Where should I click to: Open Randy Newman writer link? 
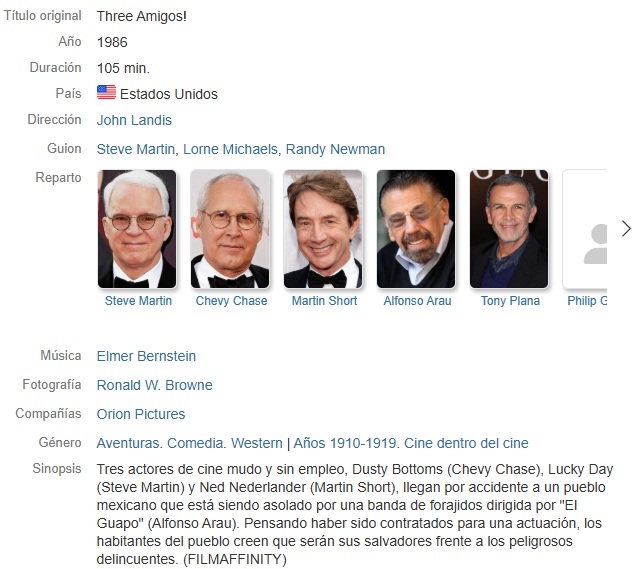[335, 149]
